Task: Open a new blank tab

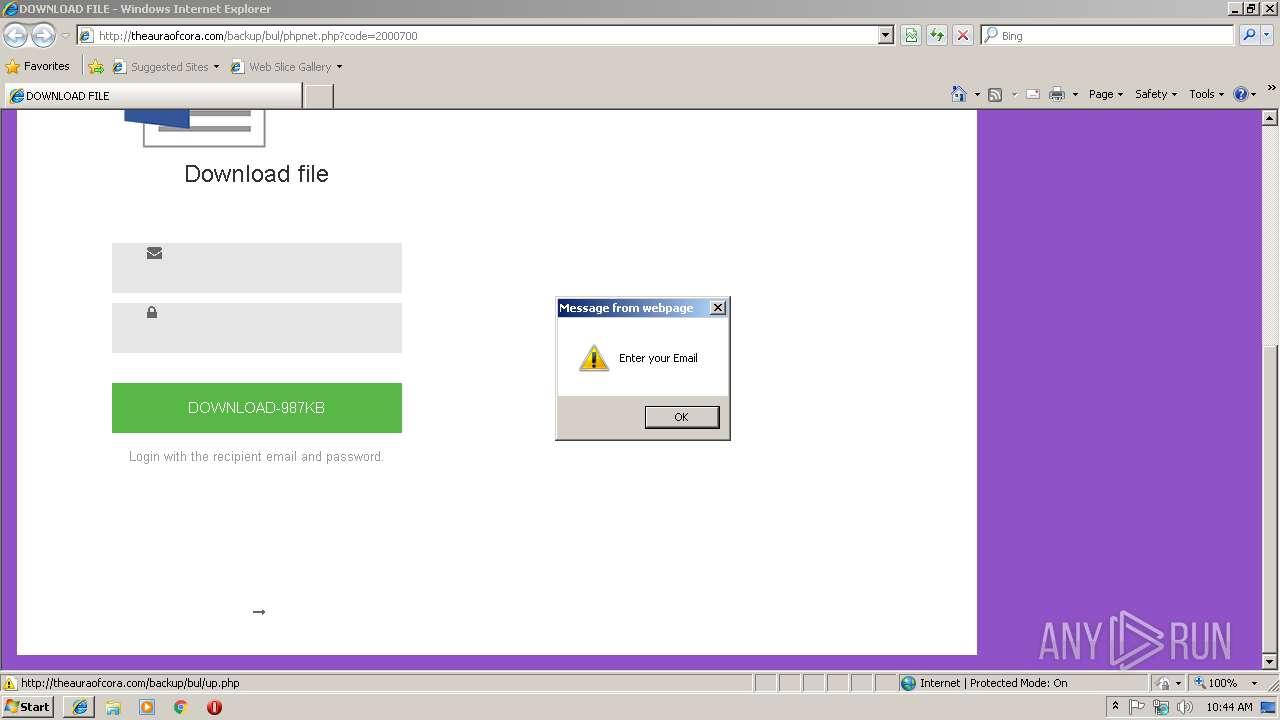Action: click(x=318, y=96)
